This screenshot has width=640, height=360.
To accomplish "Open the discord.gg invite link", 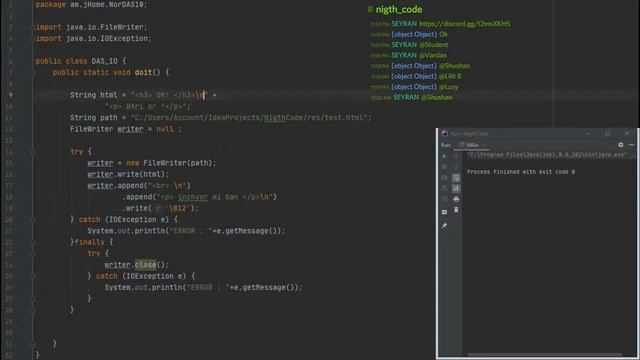I will pos(464,24).
